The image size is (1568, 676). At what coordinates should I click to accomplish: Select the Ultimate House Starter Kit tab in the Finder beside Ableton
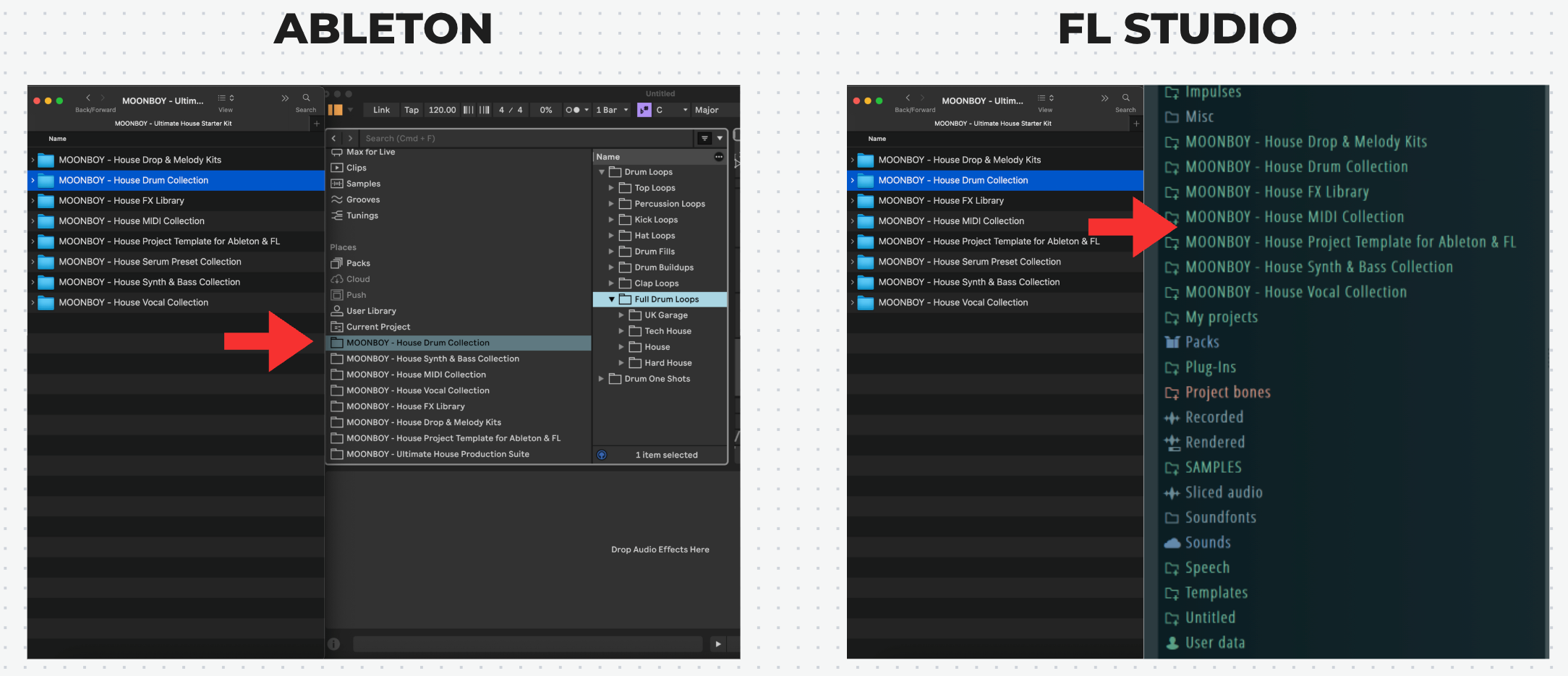click(x=173, y=124)
